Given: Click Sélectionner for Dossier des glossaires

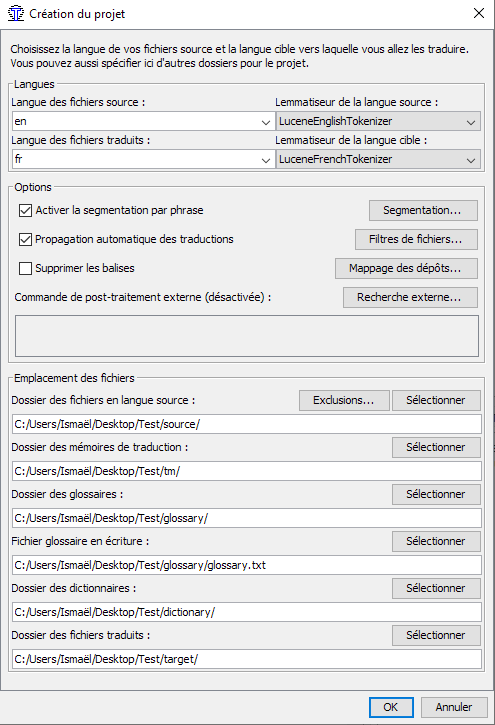Looking at the screenshot, I should [x=436, y=494].
